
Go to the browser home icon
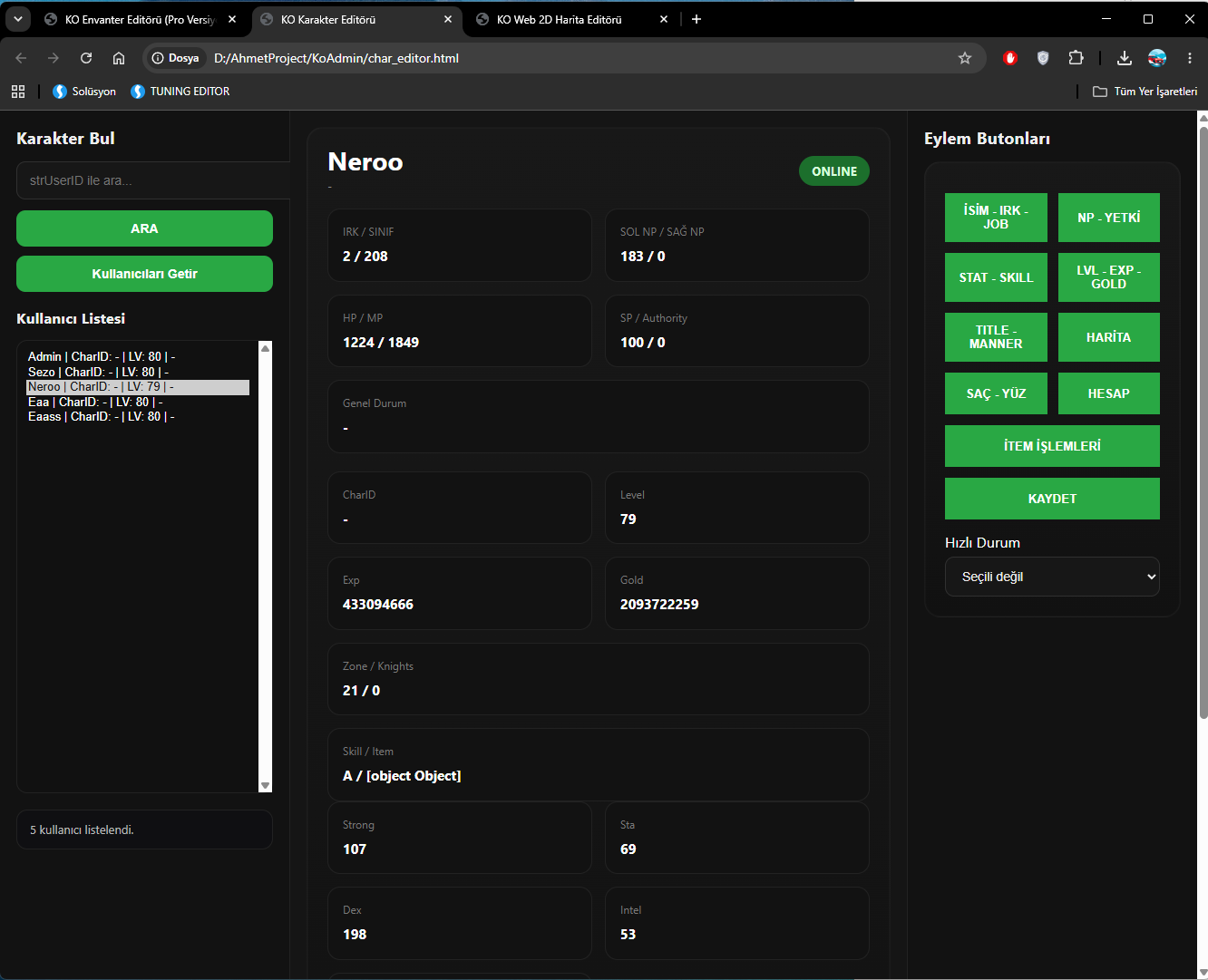pos(119,58)
